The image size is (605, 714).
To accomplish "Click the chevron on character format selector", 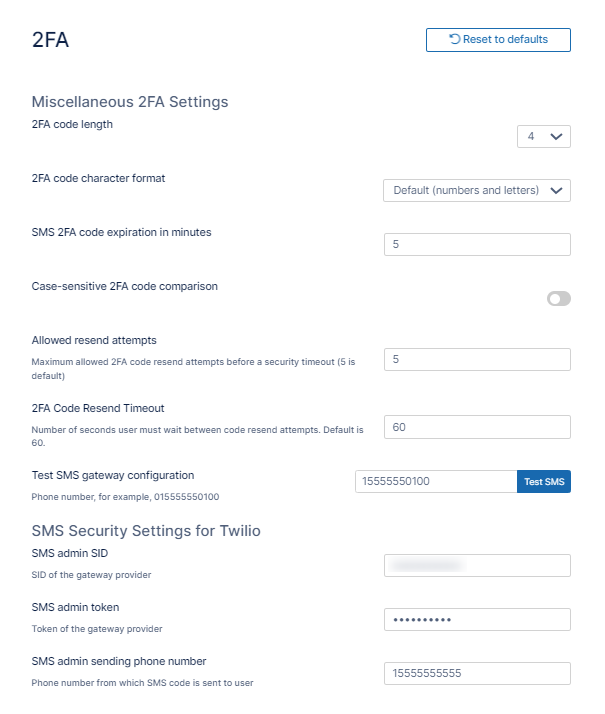I will coord(557,190).
